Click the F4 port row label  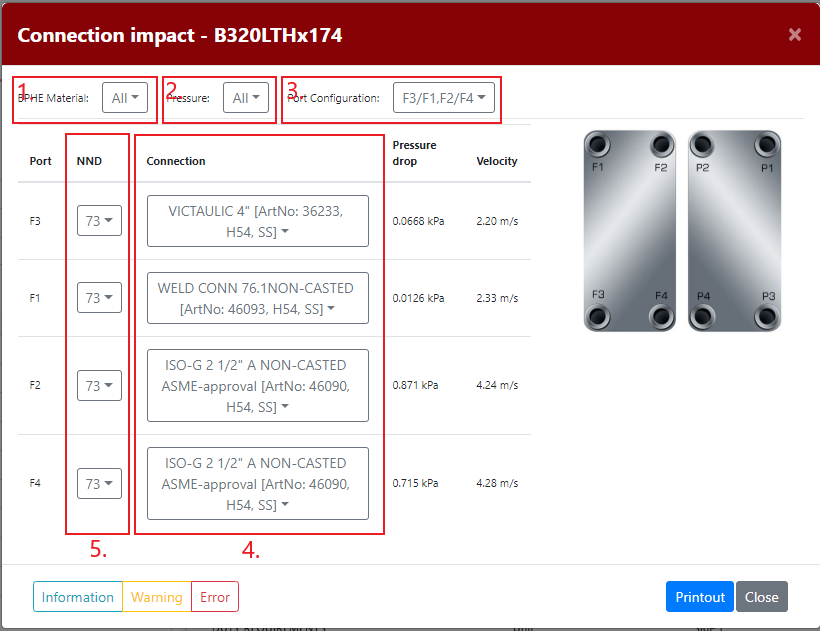[x=35, y=483]
